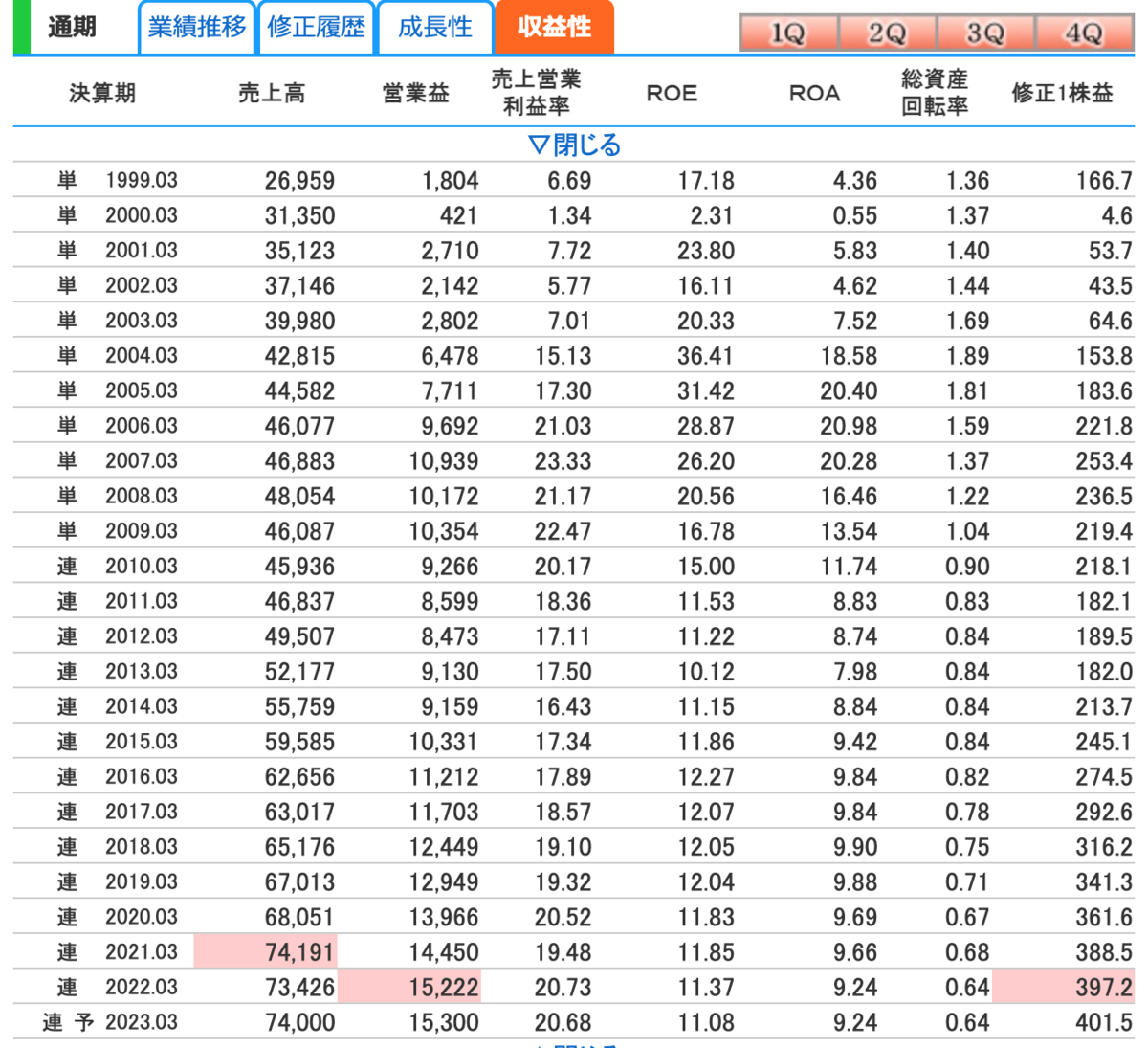This screenshot has height=1048, width=1148.
Task: Collapse table with ▽閉じる link
Action: pyautogui.click(x=575, y=145)
